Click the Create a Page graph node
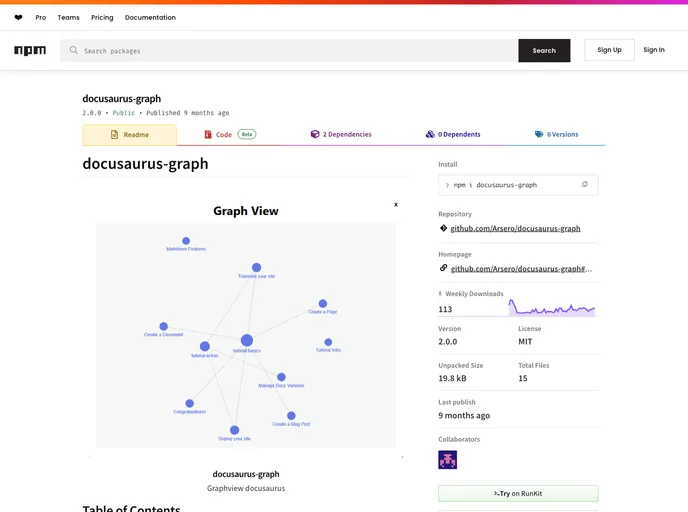The width and height of the screenshot is (688, 512). pyautogui.click(x=323, y=304)
